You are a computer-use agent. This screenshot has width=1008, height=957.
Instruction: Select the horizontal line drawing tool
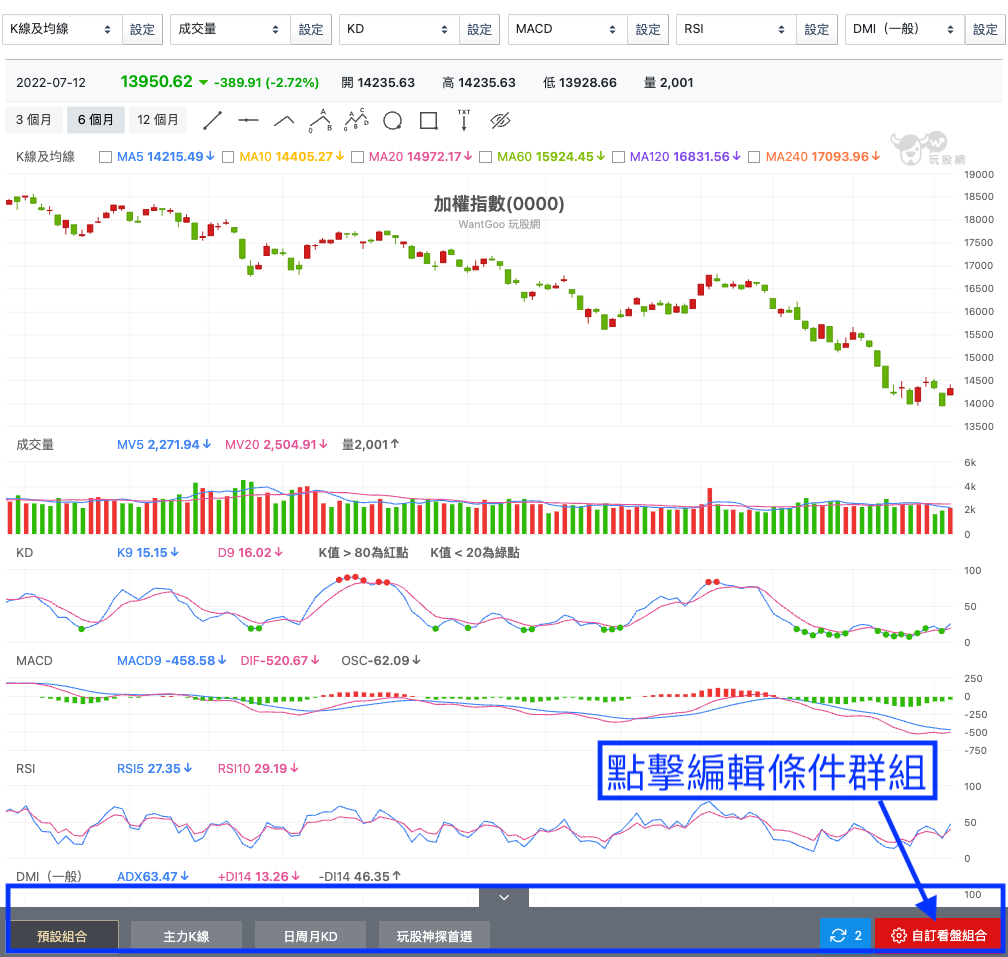248,121
